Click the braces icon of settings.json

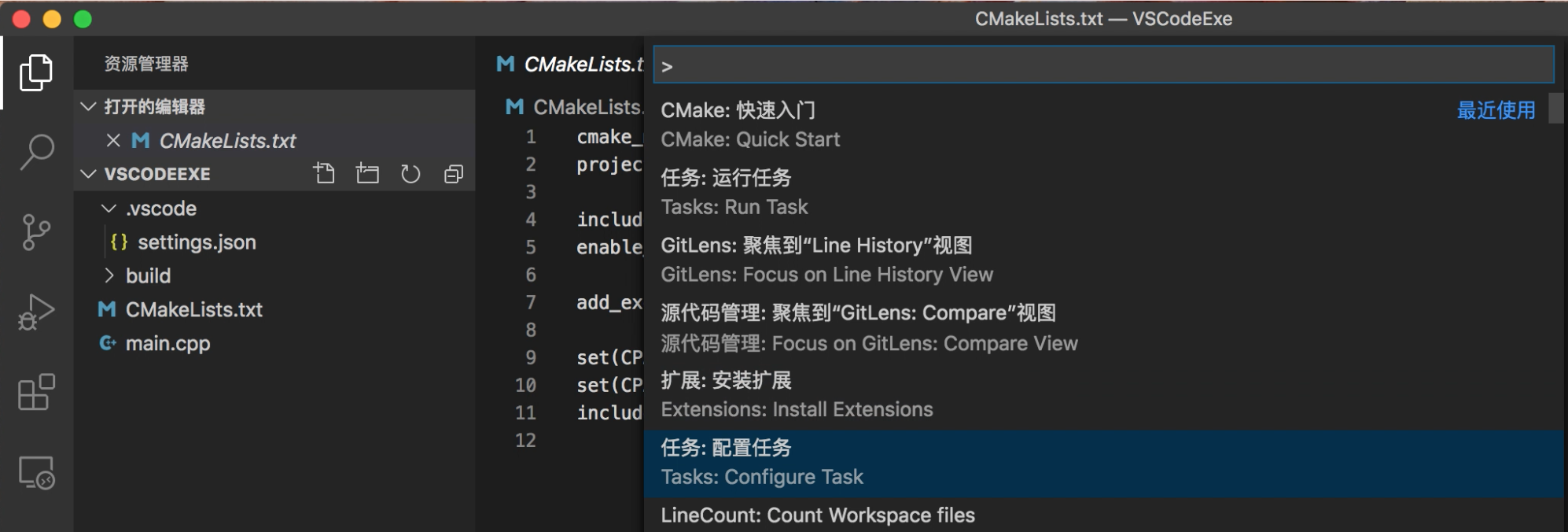(119, 242)
